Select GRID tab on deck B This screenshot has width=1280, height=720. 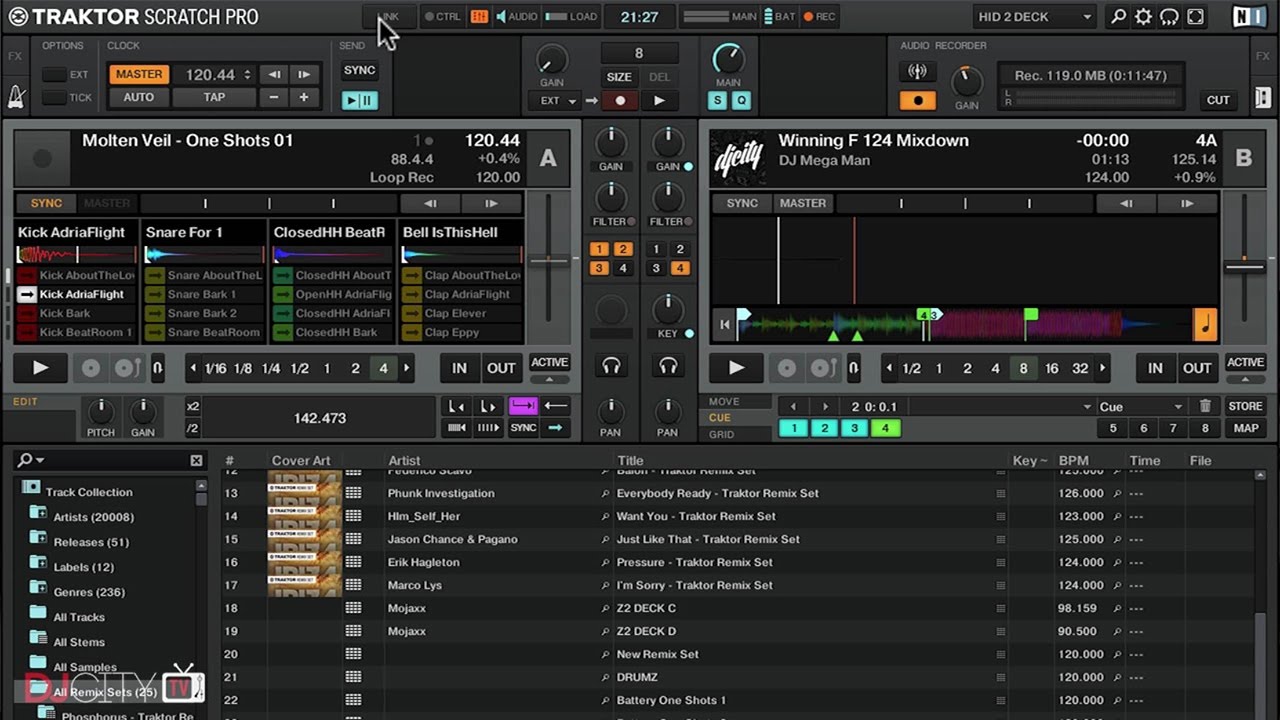[721, 434]
